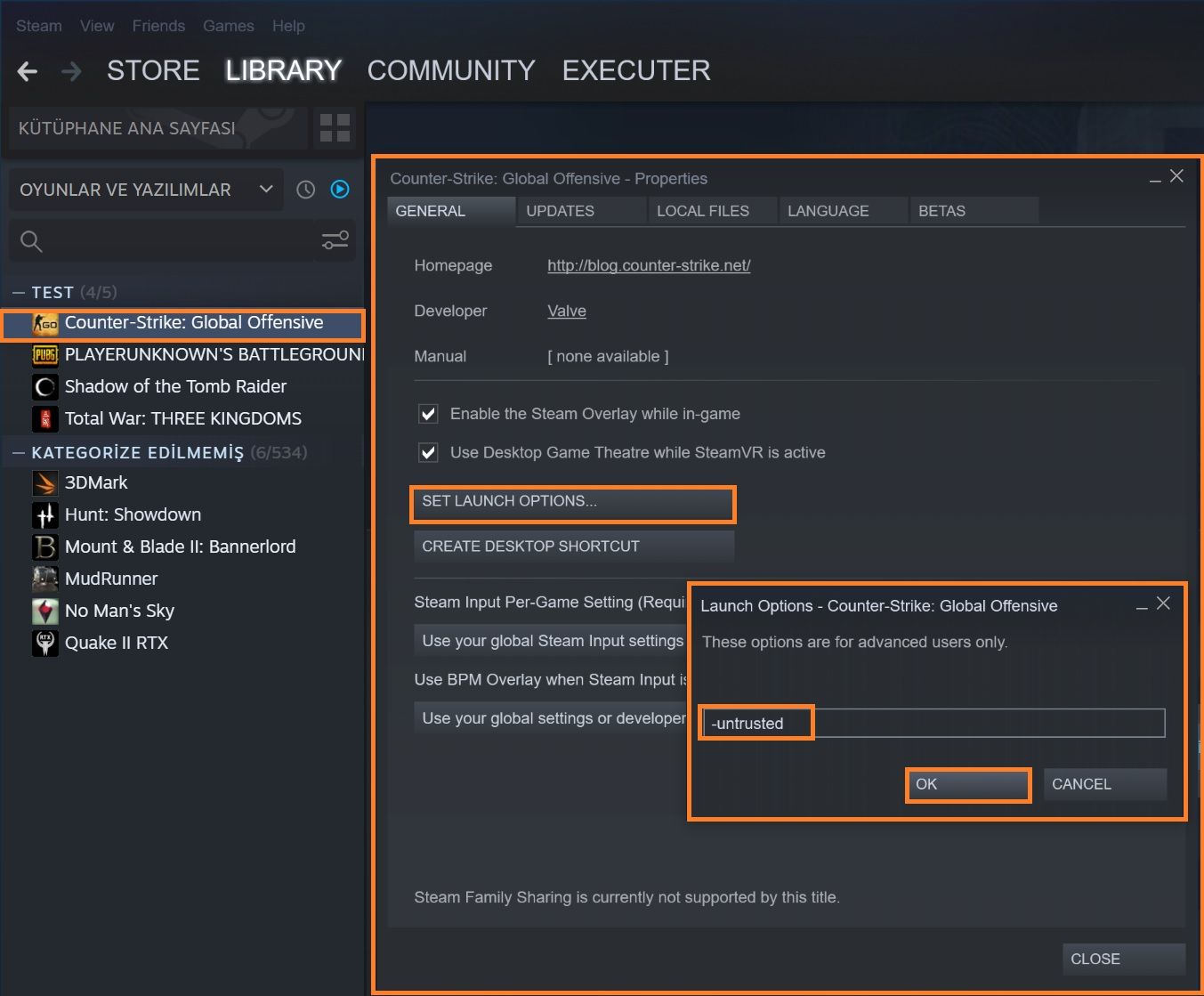Select Hunt: Showdown in library

183,515
